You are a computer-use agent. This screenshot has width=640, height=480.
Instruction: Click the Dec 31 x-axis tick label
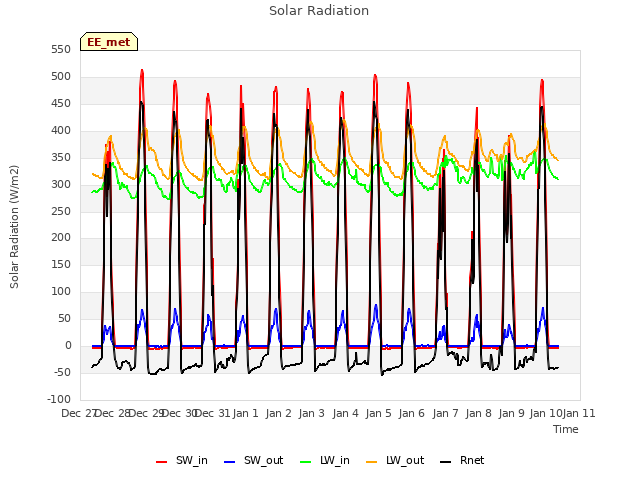coord(213,413)
